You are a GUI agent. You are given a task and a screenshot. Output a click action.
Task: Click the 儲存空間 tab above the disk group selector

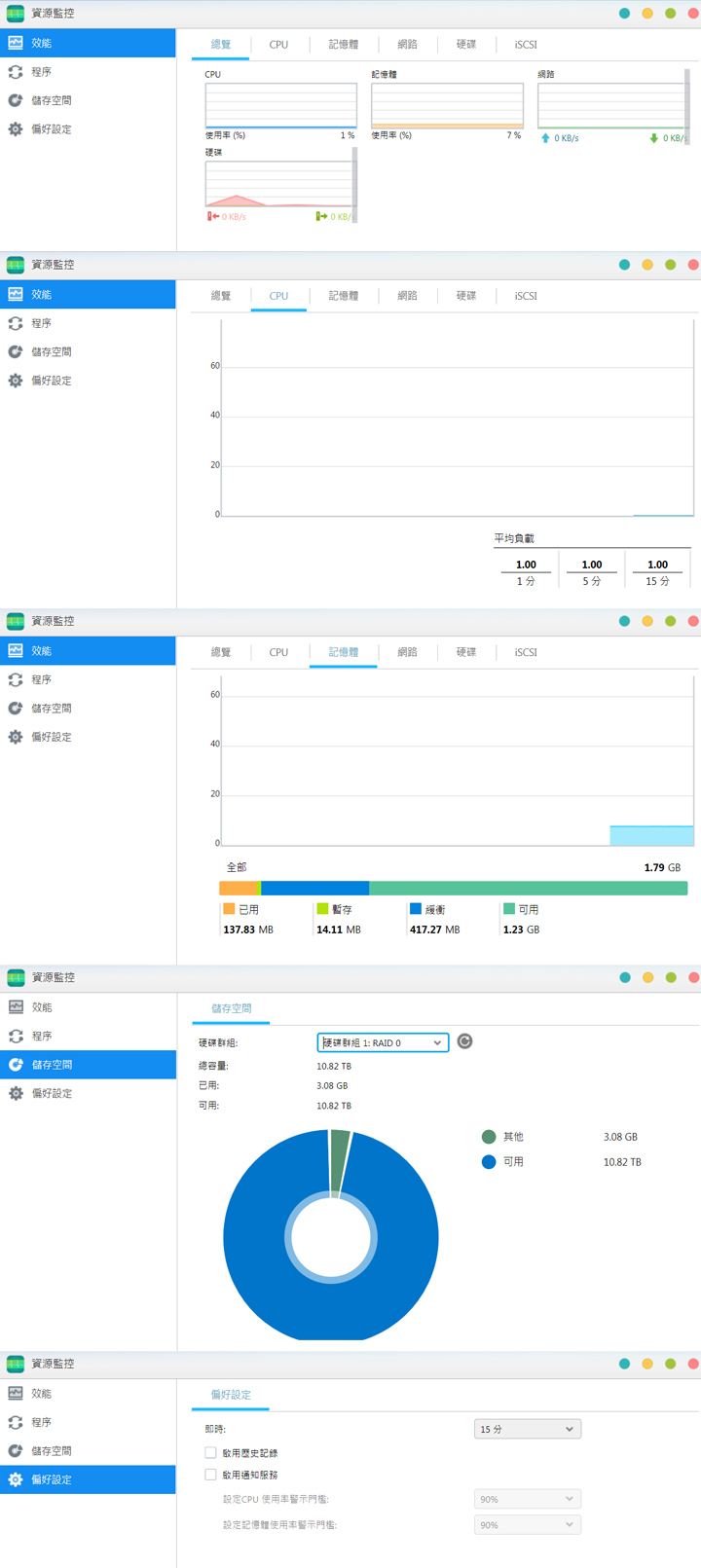(231, 1008)
